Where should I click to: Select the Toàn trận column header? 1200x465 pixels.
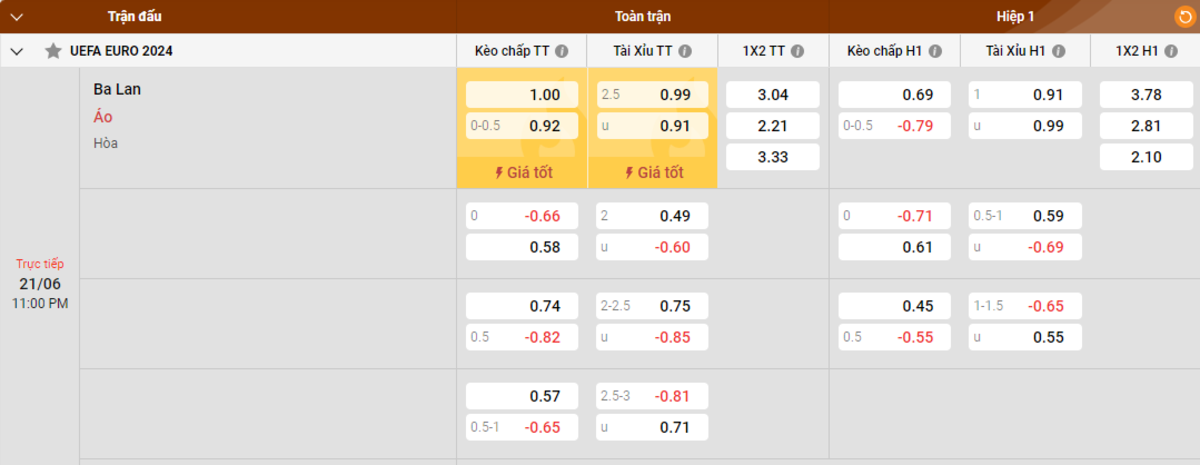[x=643, y=17]
